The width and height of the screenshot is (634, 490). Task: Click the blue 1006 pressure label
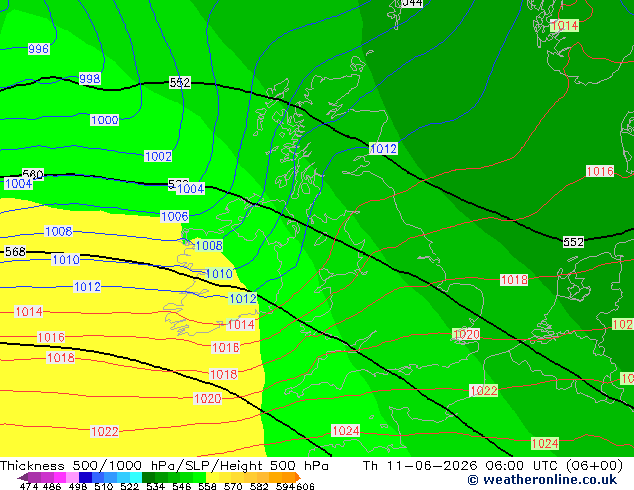175,216
